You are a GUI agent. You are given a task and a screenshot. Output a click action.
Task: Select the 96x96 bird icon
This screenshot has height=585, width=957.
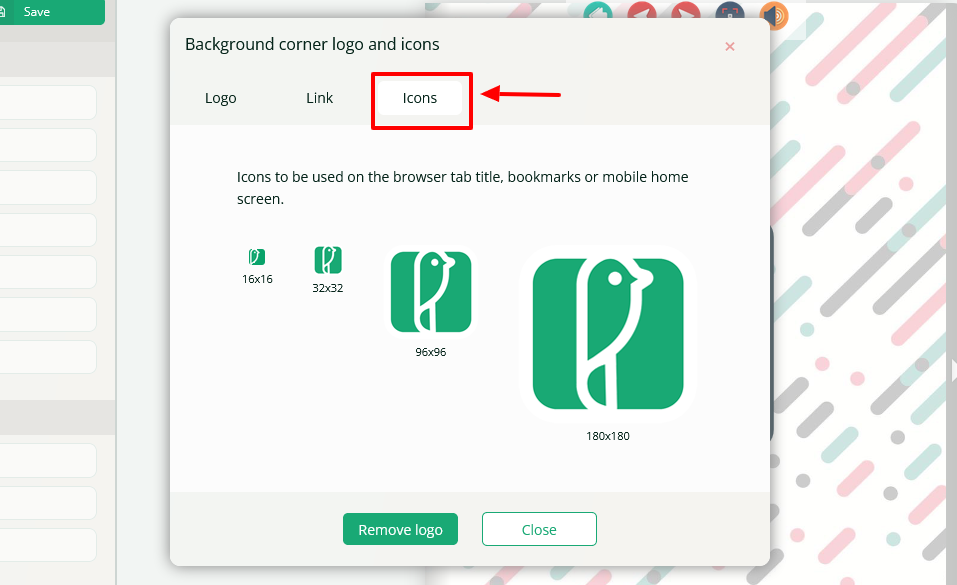(x=431, y=292)
